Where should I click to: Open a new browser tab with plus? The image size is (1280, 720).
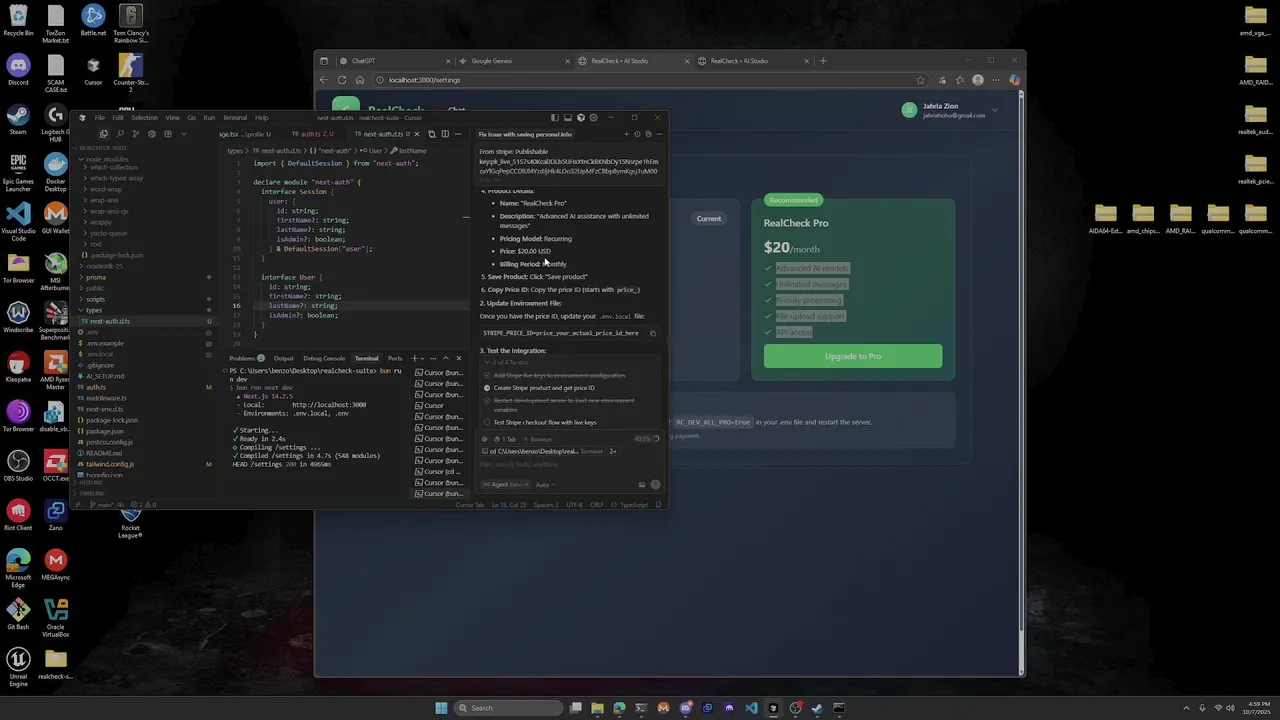point(823,61)
